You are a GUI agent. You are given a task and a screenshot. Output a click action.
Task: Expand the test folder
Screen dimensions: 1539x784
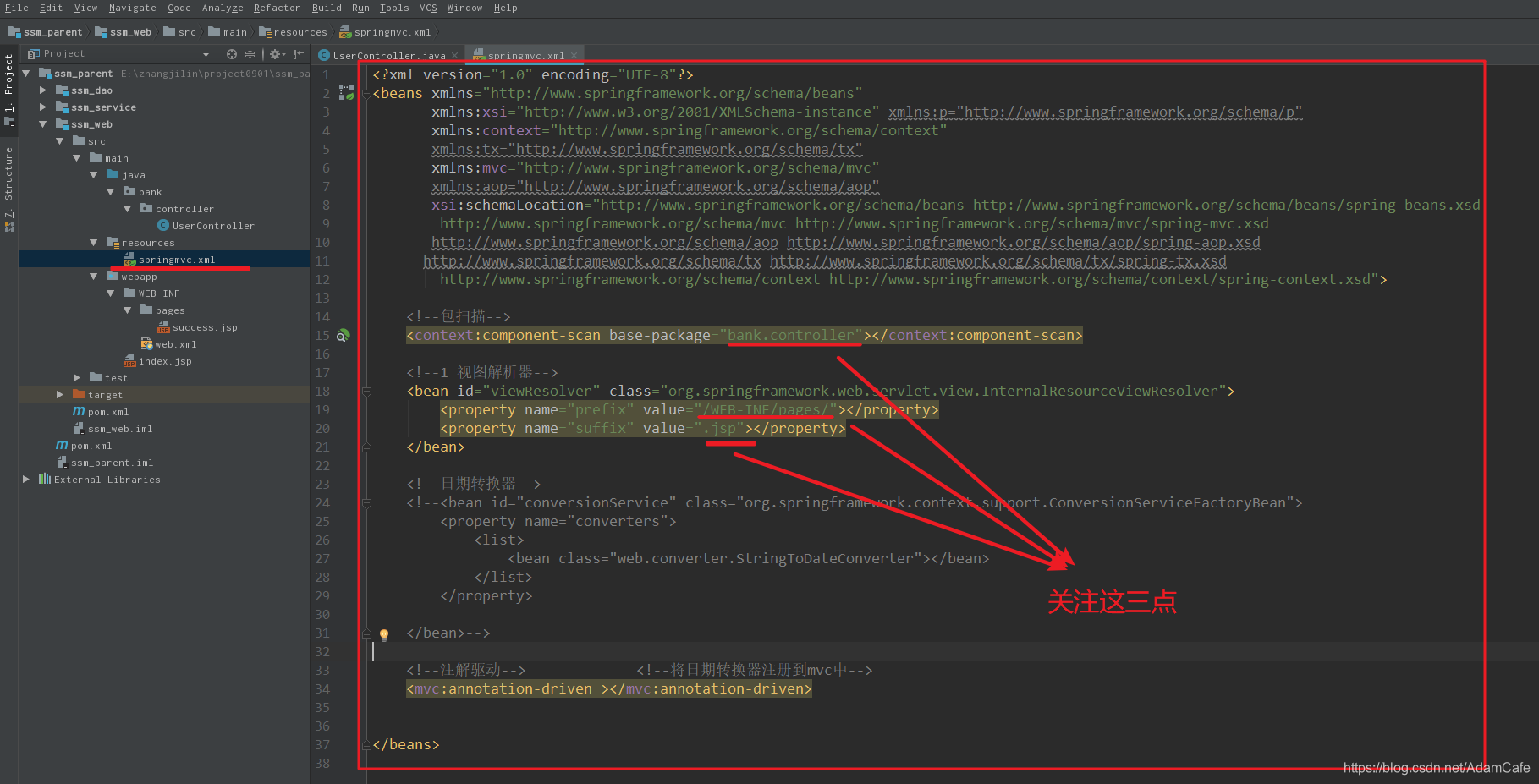coord(77,378)
